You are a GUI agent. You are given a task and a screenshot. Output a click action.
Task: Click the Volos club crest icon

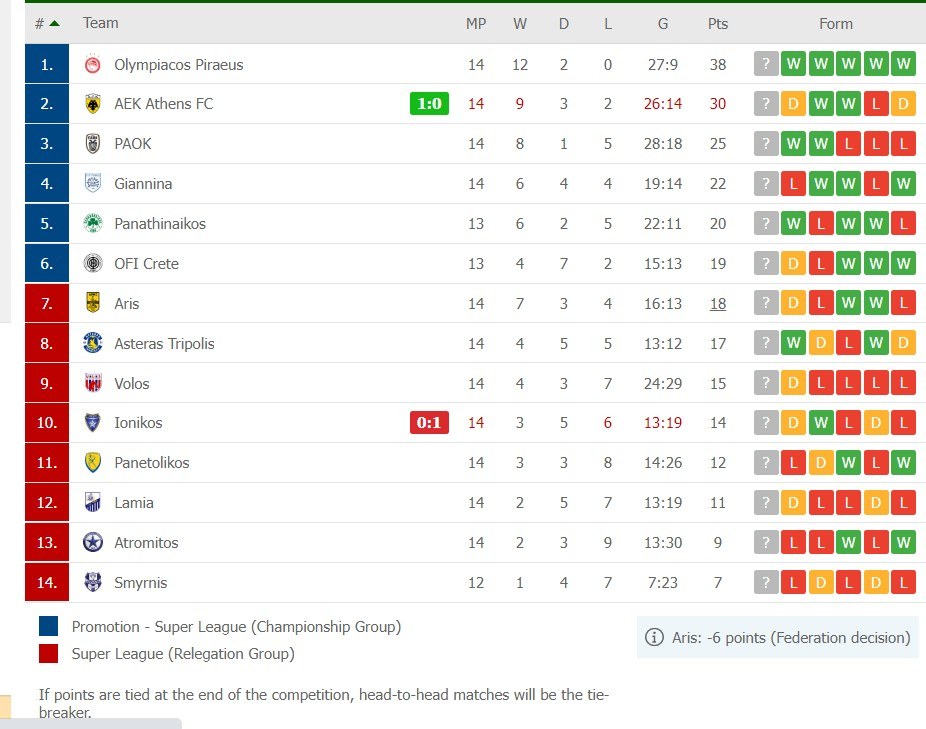pyautogui.click(x=93, y=383)
